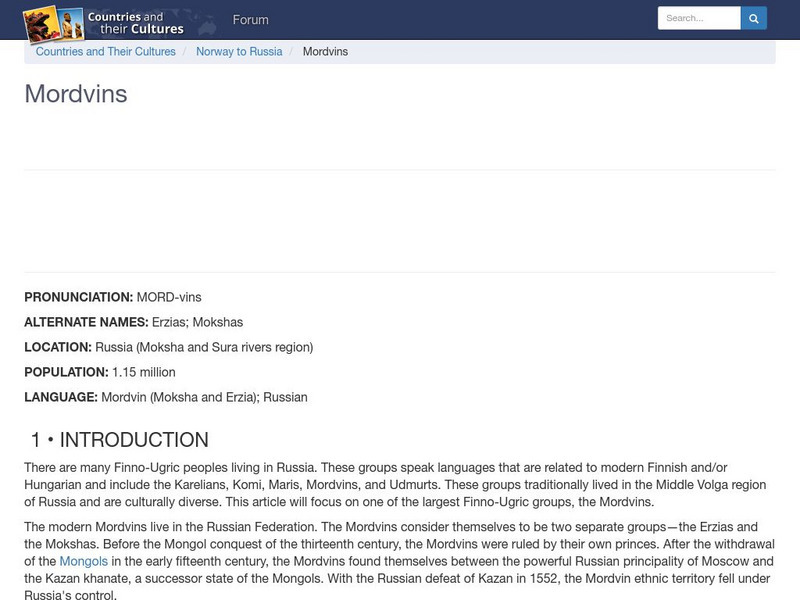Go to the Norway to Russia breadcrumb

click(239, 52)
